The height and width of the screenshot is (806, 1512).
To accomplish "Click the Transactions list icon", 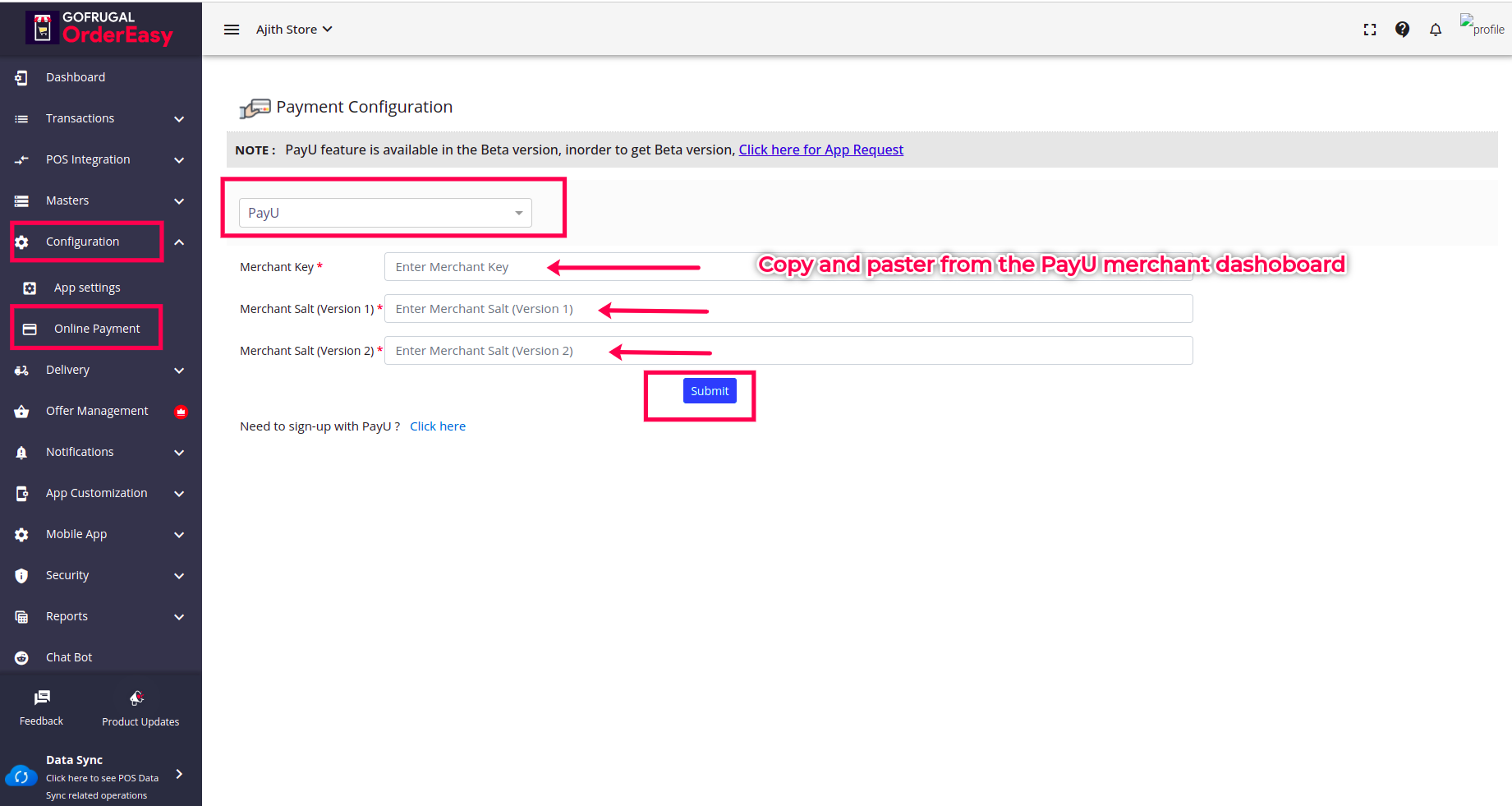I will [21, 119].
